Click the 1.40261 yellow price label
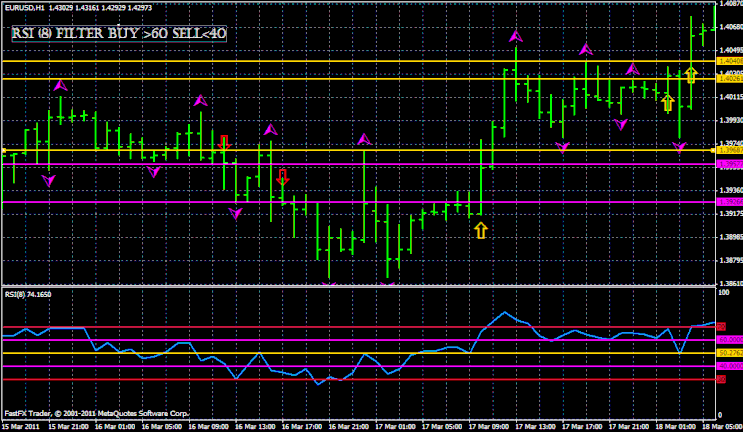Screen dimensions: 743x432 coord(729,79)
